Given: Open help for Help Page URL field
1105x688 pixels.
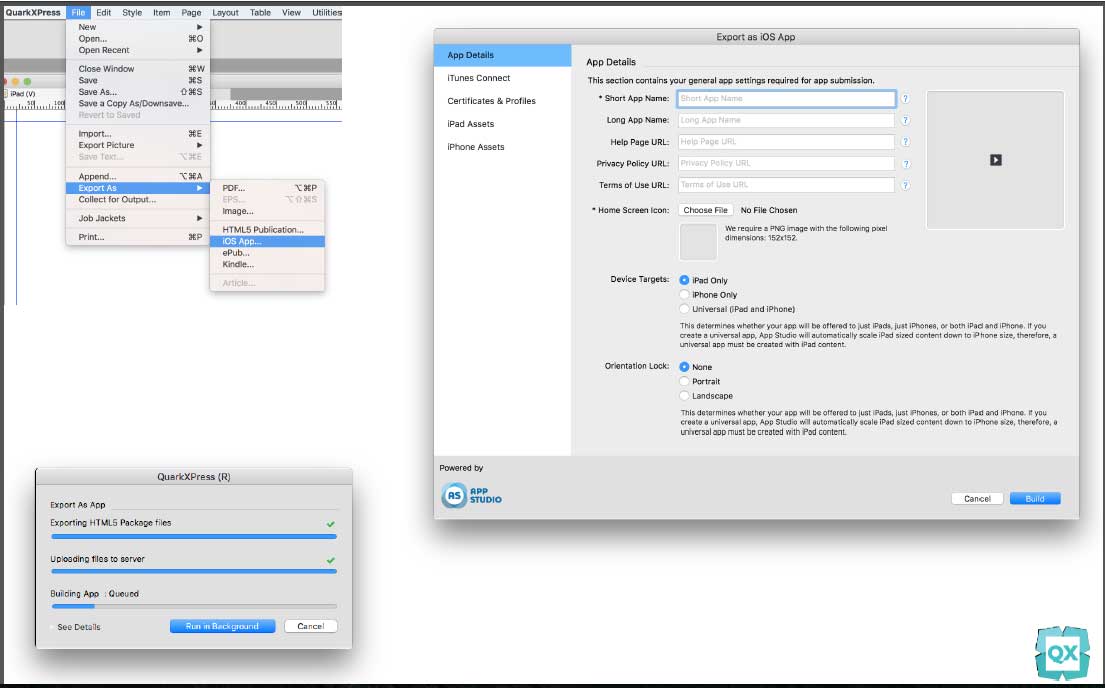Looking at the screenshot, I should tap(906, 142).
